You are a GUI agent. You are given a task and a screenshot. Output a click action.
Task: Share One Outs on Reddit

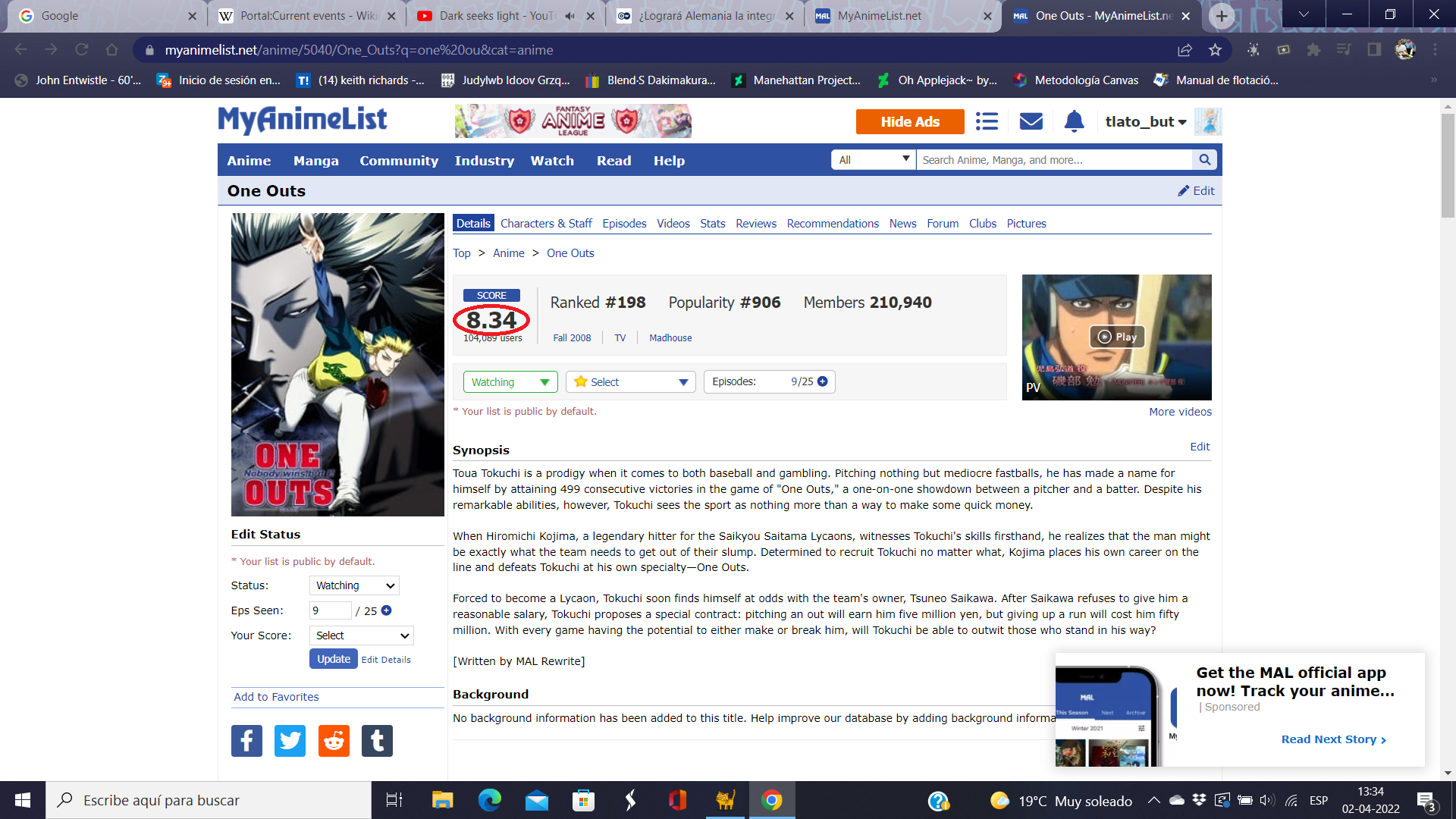pyautogui.click(x=334, y=741)
